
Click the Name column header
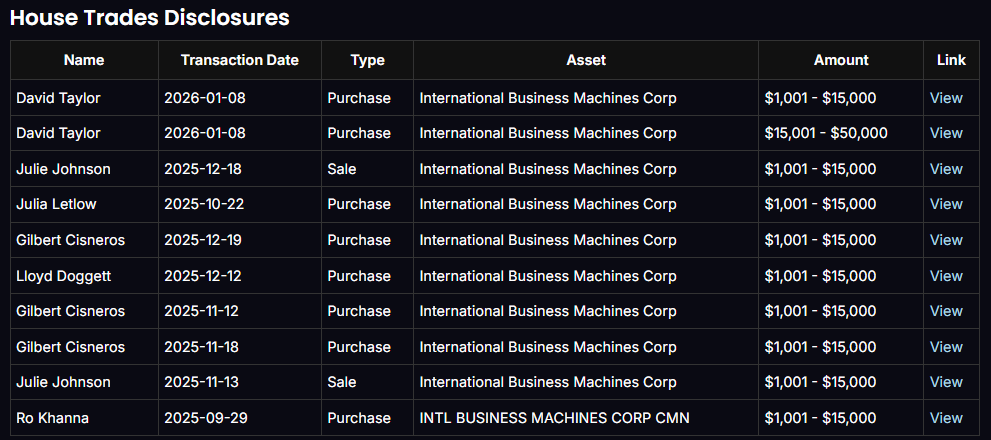(84, 60)
